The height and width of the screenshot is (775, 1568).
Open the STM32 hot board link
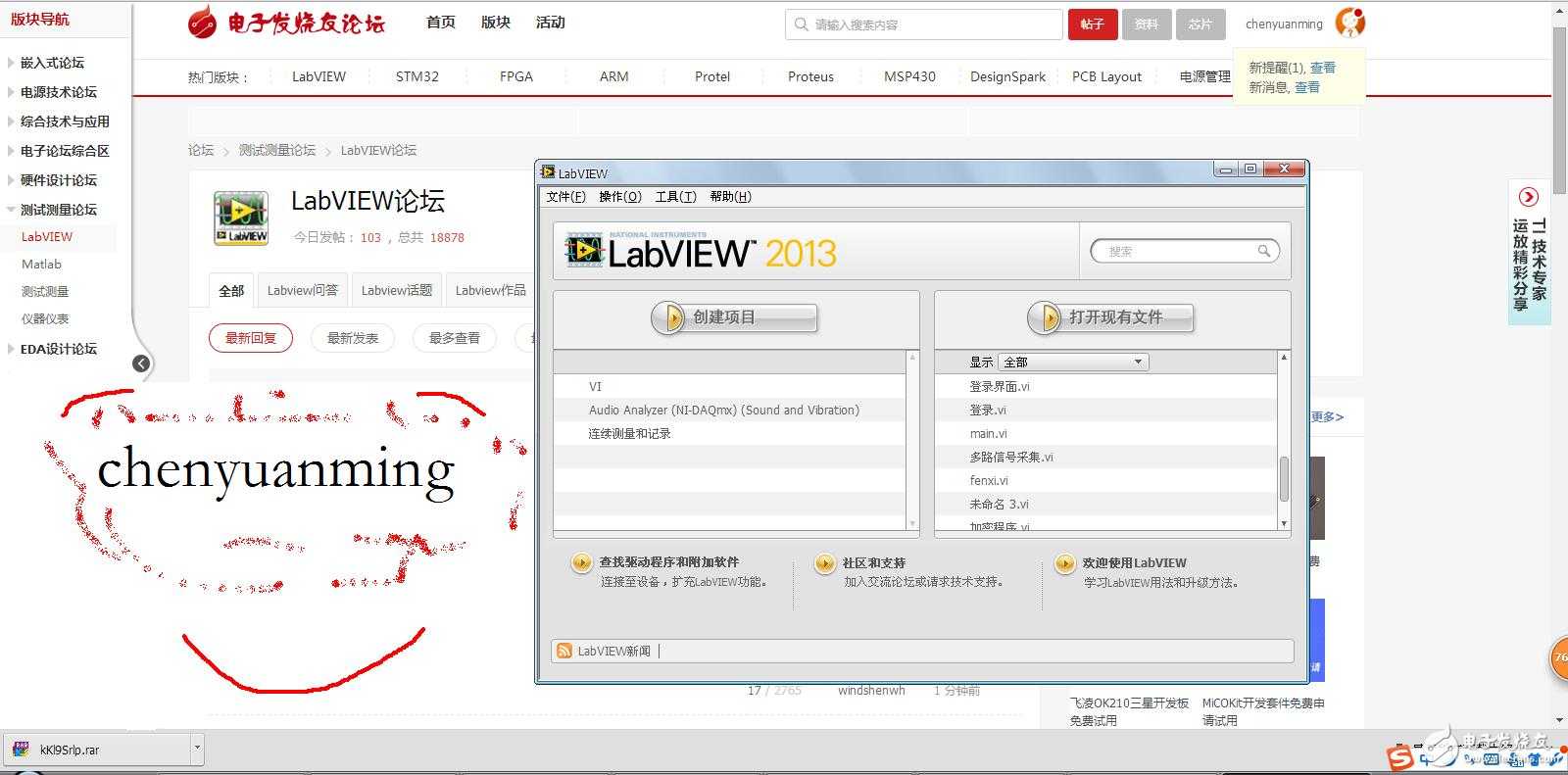pos(417,76)
